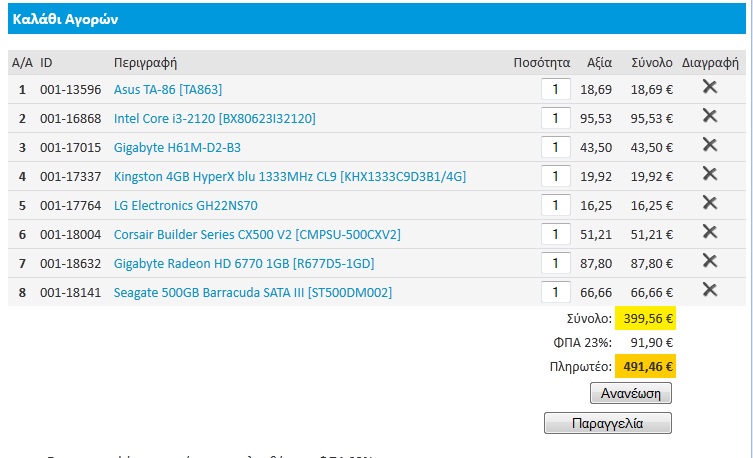Select product ID 001-18632

click(x=71, y=264)
